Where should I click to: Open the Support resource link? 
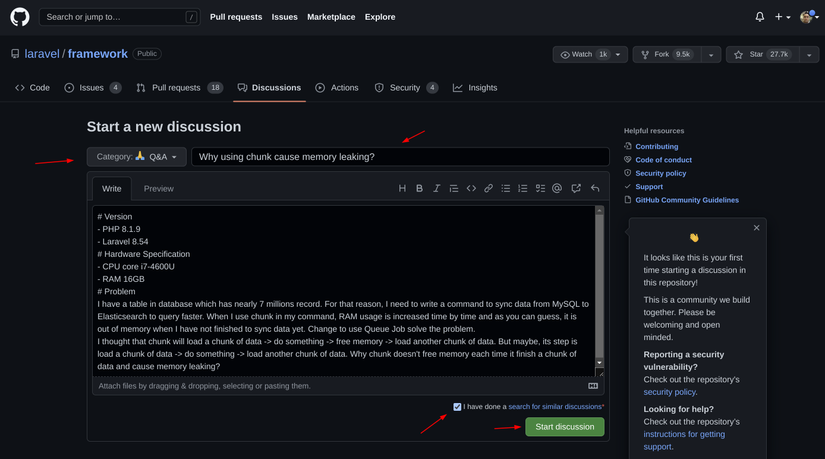(x=649, y=187)
